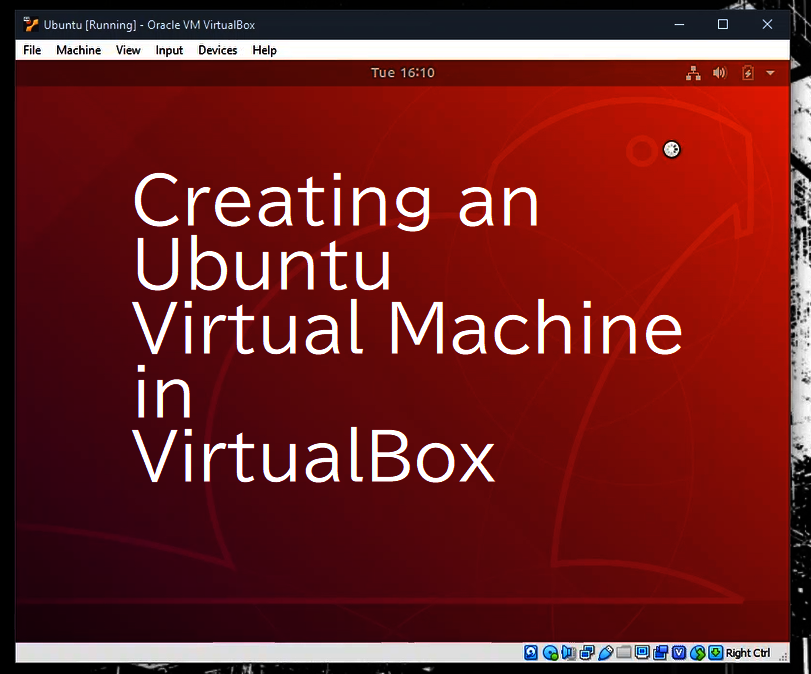Open the USB devices status icon
811x674 pixels.
click(605, 652)
